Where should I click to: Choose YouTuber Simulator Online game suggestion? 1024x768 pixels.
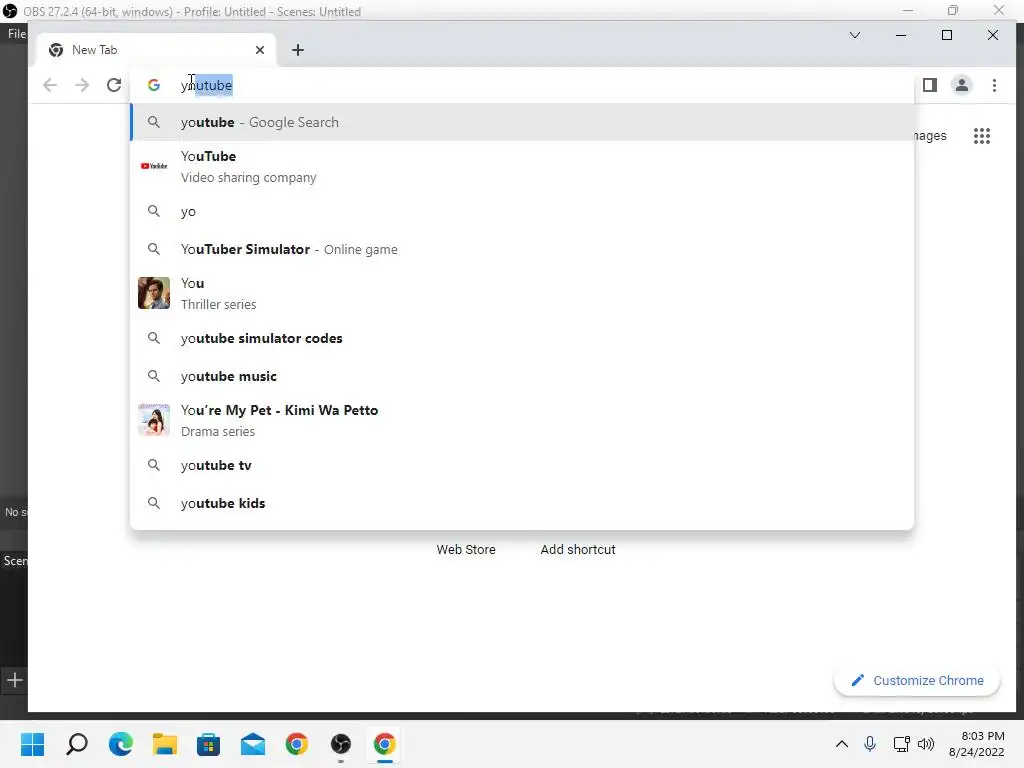point(522,249)
